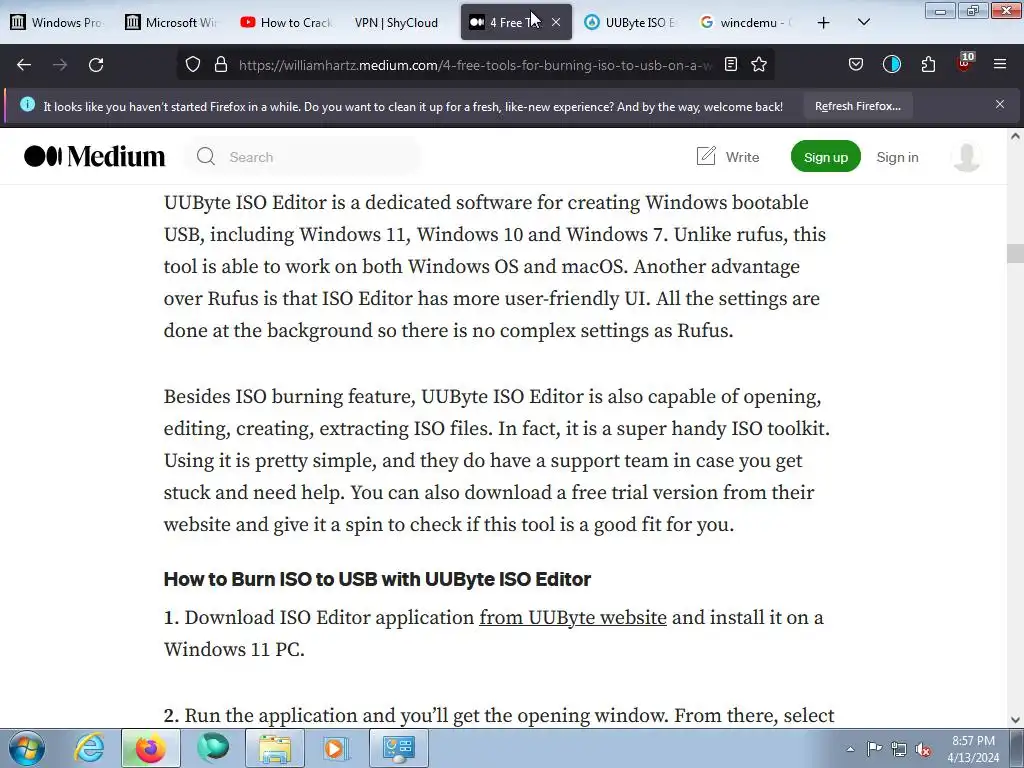This screenshot has height=768, width=1024.
Task: Open the clock showing 8:57 PM
Action: (x=973, y=748)
